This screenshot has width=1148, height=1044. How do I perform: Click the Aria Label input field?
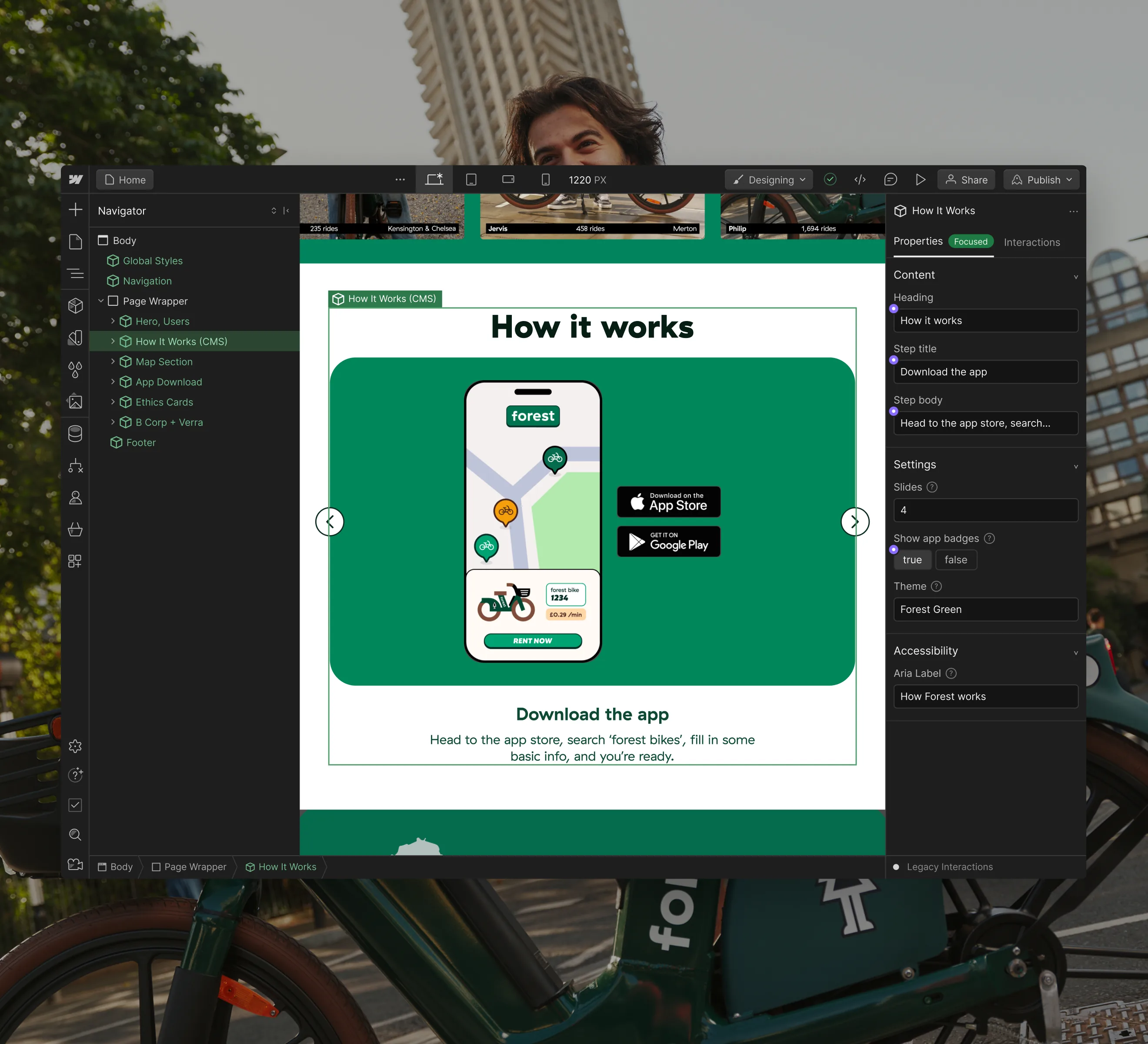point(986,696)
